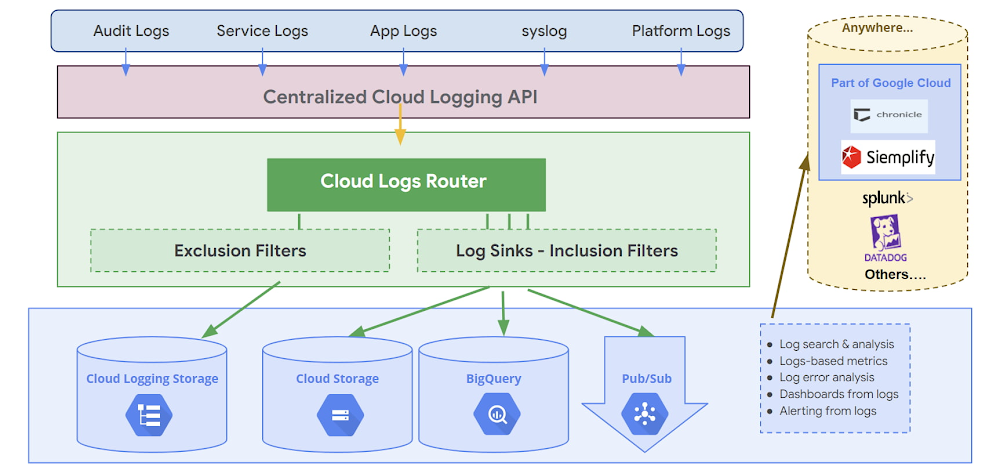Click the syslog label
Image resolution: width=1000 pixels, height=470 pixels.
(x=544, y=31)
